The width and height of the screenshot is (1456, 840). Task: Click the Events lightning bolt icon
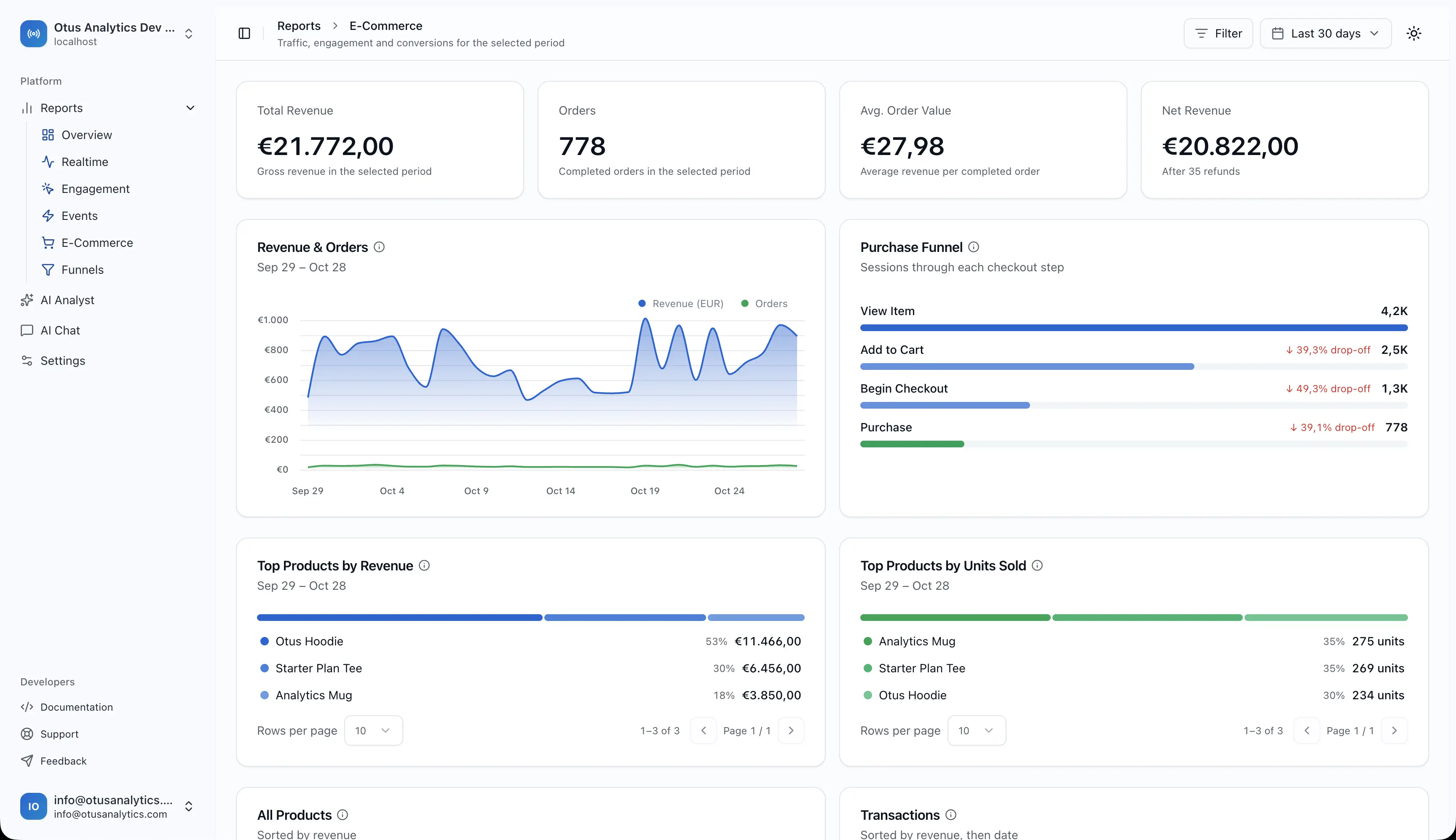tap(48, 216)
